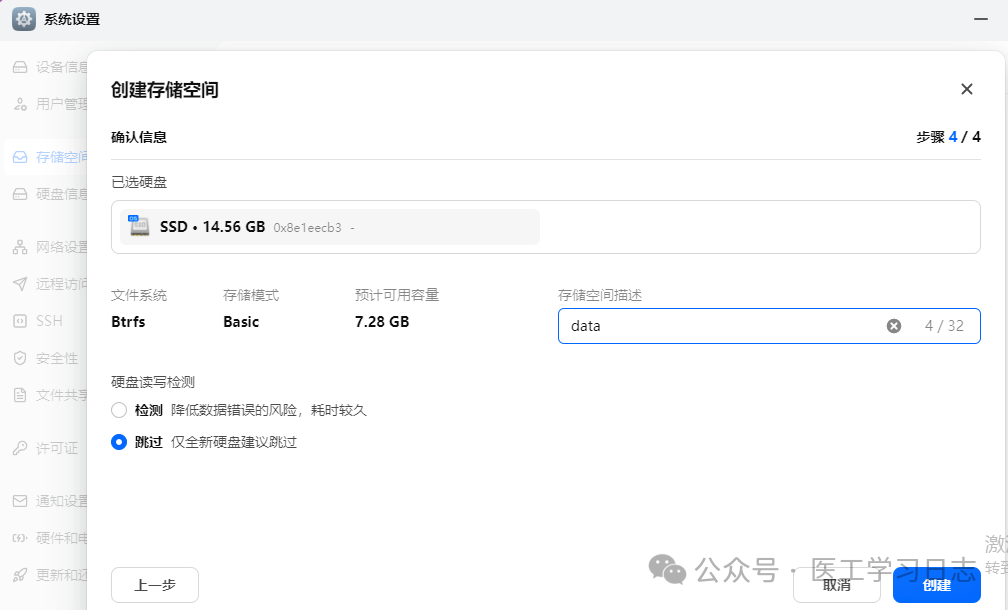Open the 安全性 security icon
Viewport: 1008px width, 610px height.
pyautogui.click(x=22, y=358)
